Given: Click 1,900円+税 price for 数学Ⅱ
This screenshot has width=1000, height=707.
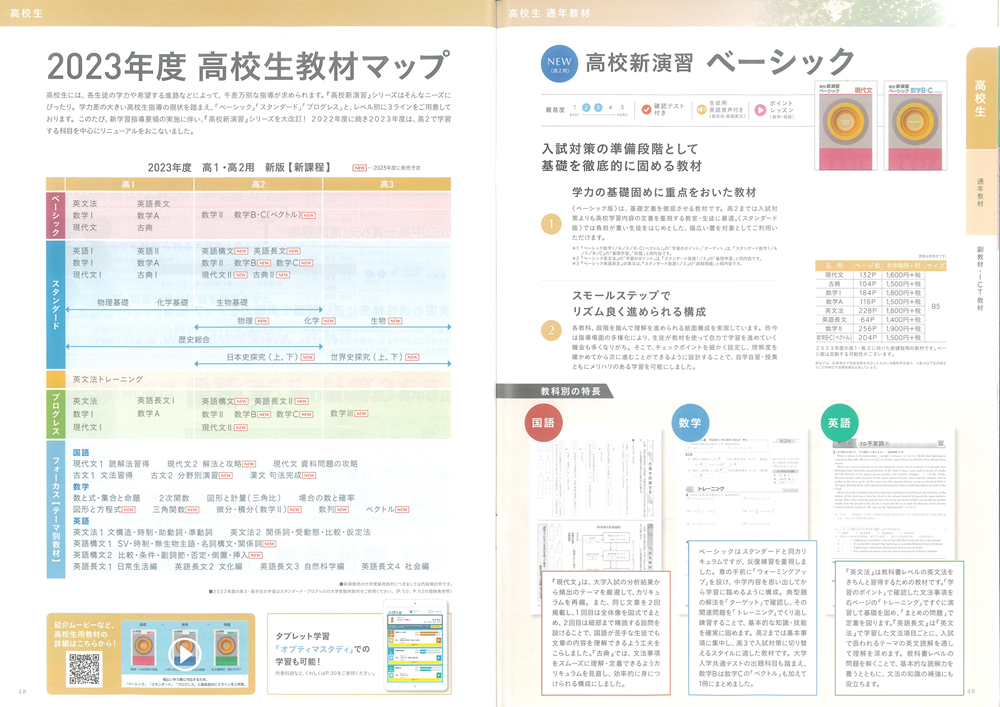Looking at the screenshot, I should [903, 328].
